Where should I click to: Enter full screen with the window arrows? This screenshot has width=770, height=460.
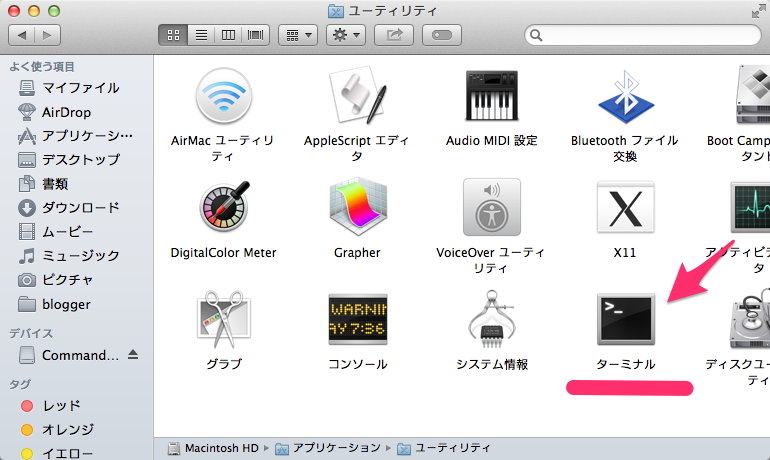[758, 11]
